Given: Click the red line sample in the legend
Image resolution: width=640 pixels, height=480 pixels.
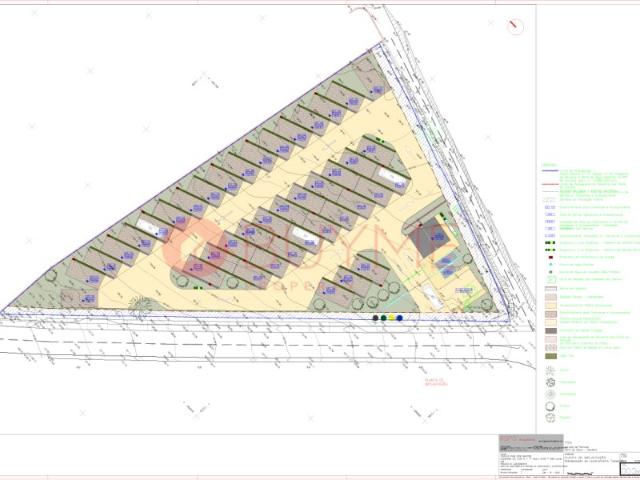Looking at the screenshot, I should pyautogui.click(x=550, y=184).
